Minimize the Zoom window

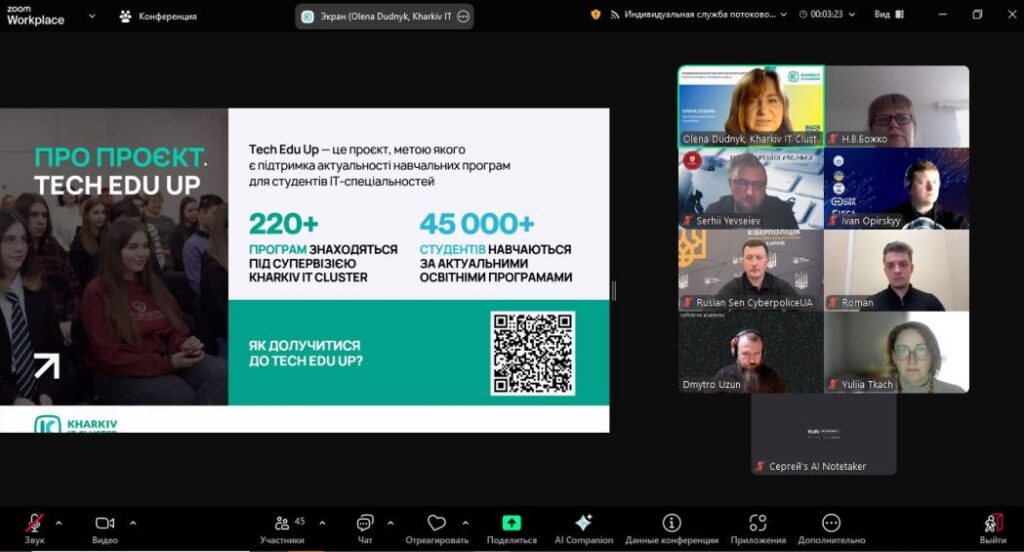[942, 14]
